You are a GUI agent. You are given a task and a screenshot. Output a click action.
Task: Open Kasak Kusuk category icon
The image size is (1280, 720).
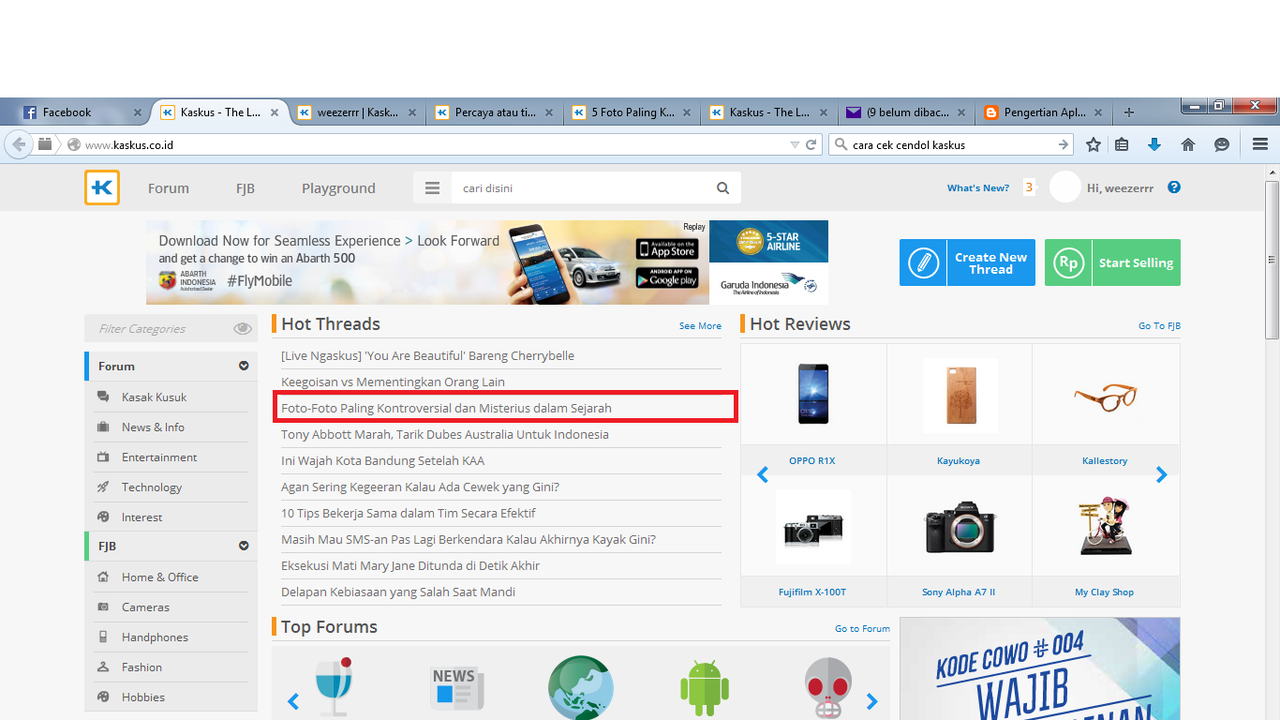coord(103,397)
